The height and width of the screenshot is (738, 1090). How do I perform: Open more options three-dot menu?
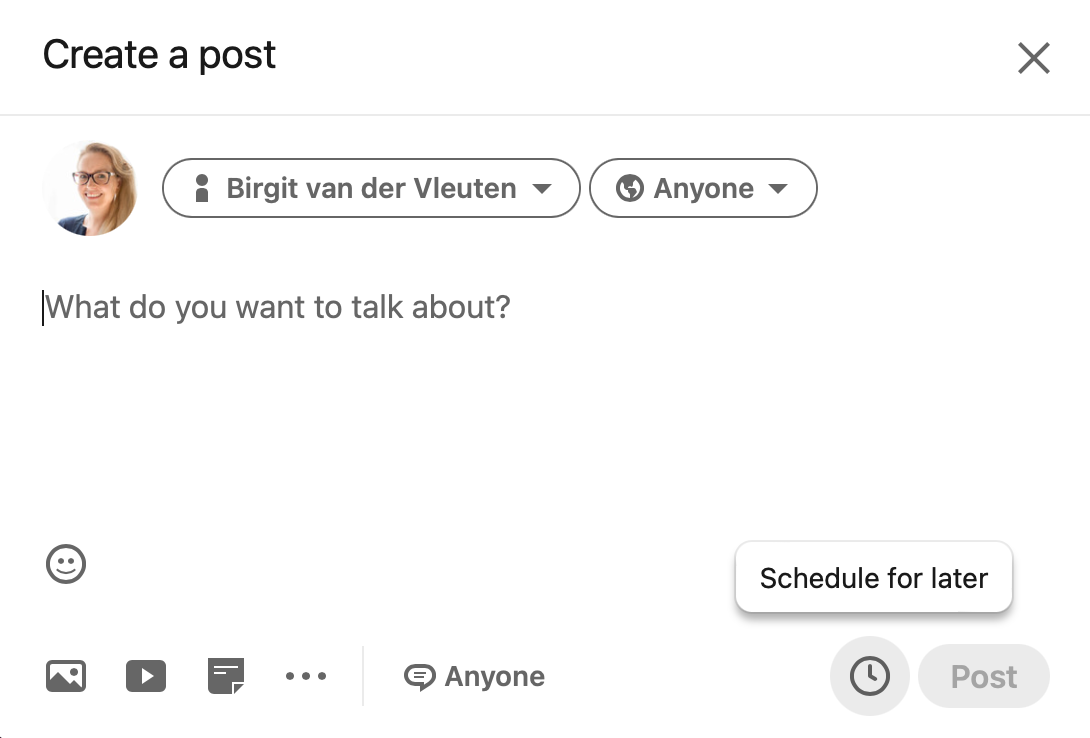(x=306, y=676)
